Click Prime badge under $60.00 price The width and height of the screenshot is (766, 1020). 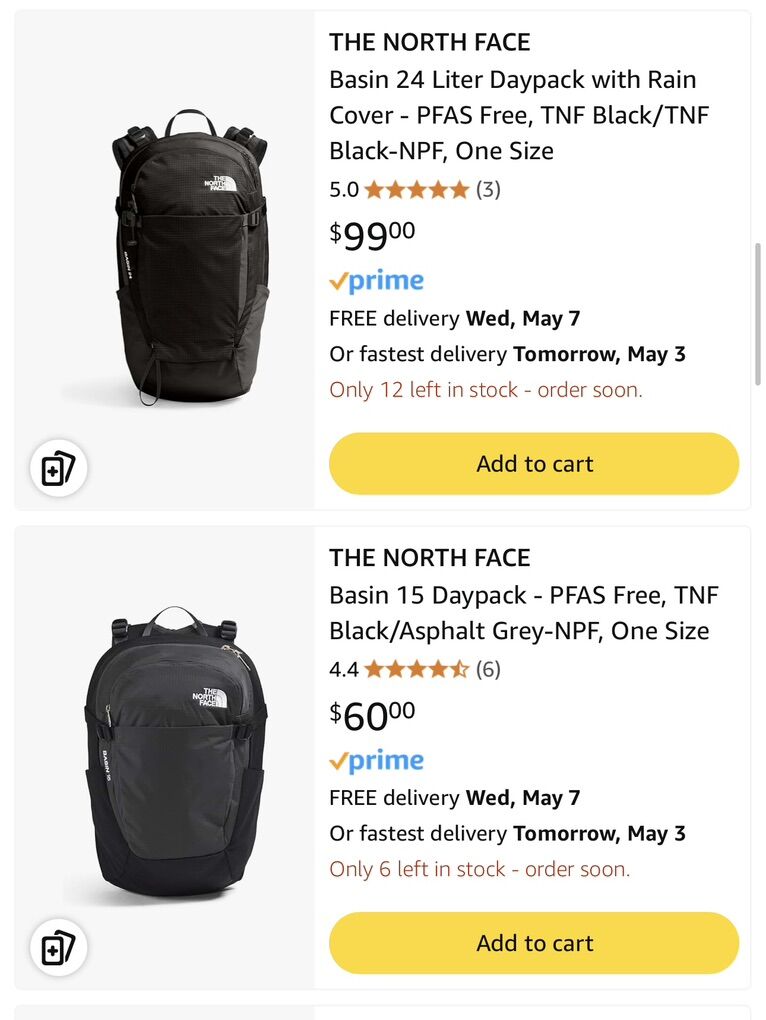[377, 761]
